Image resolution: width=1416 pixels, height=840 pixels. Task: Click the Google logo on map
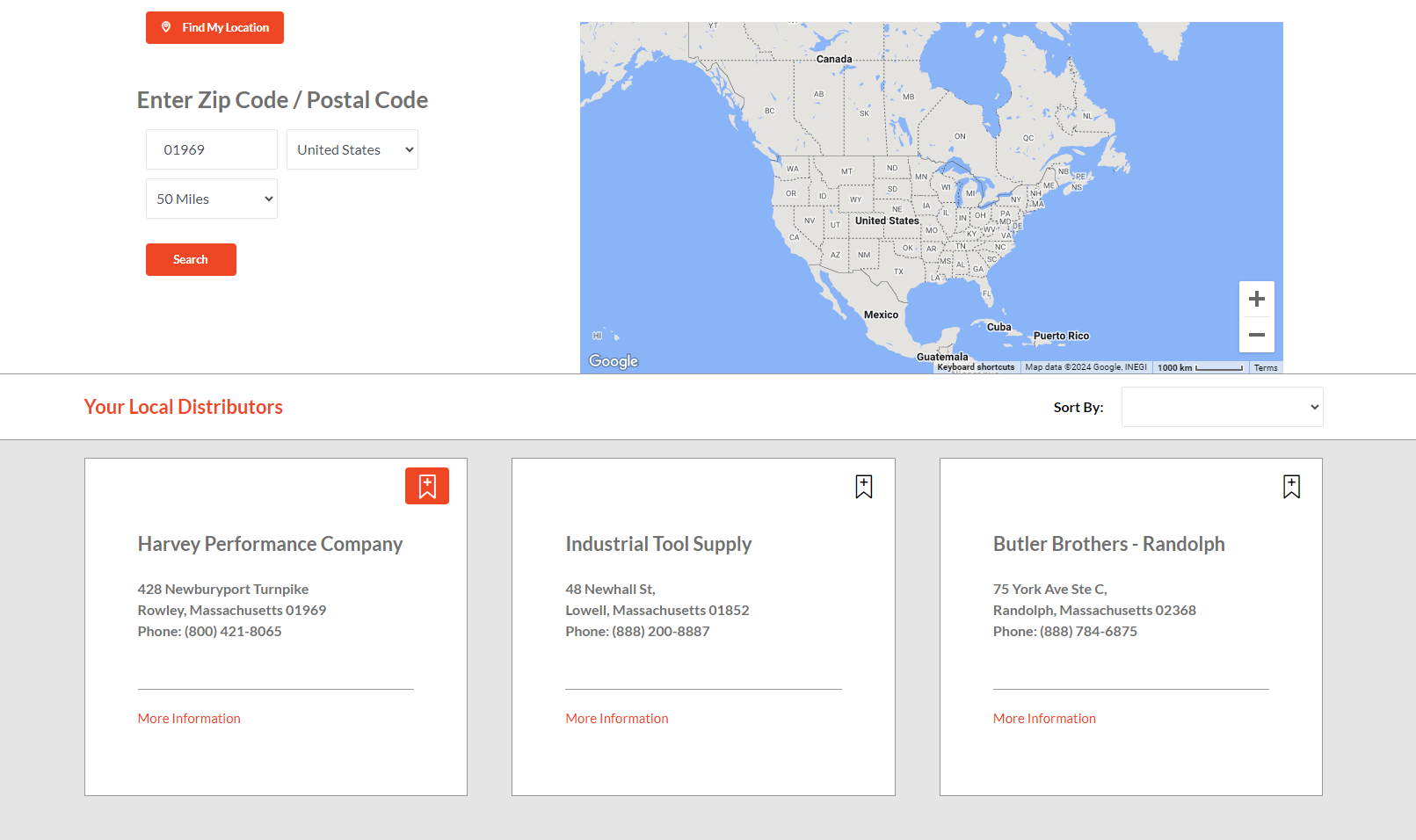[x=614, y=361]
